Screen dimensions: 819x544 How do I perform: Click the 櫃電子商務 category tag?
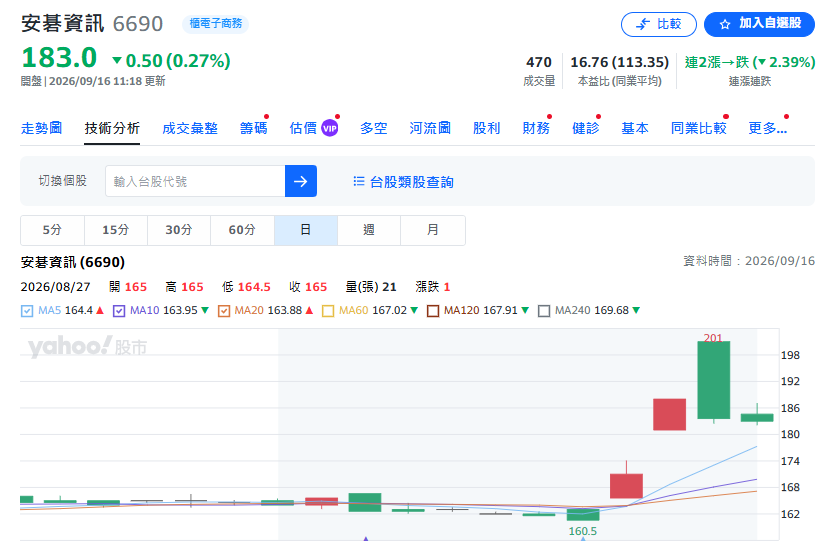tap(215, 23)
